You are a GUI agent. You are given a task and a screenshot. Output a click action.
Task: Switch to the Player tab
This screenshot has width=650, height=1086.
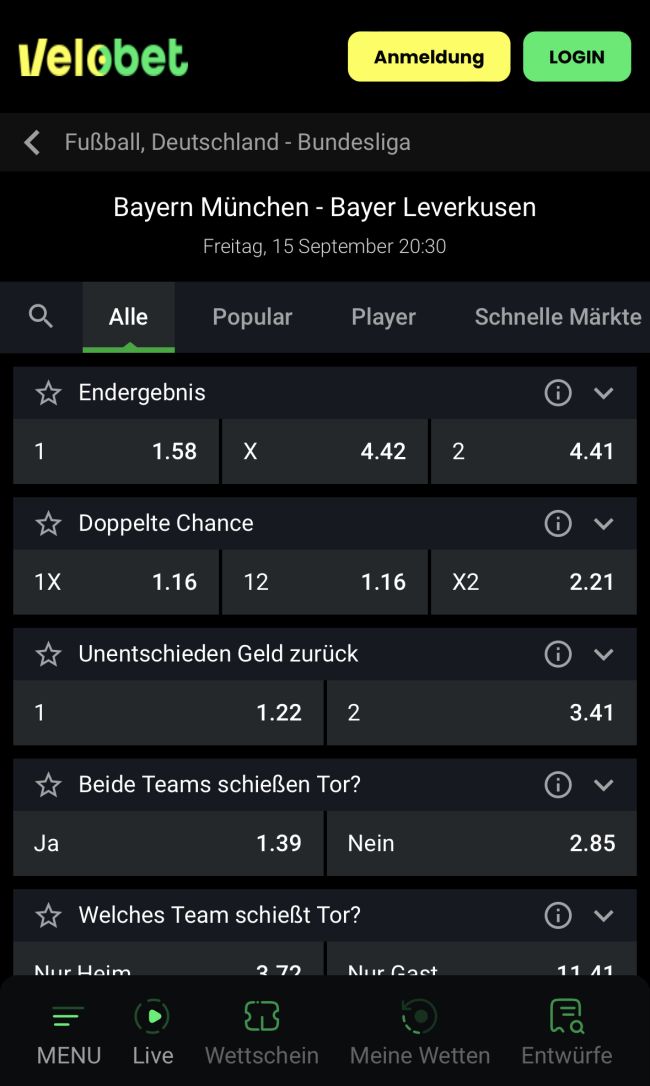click(383, 317)
